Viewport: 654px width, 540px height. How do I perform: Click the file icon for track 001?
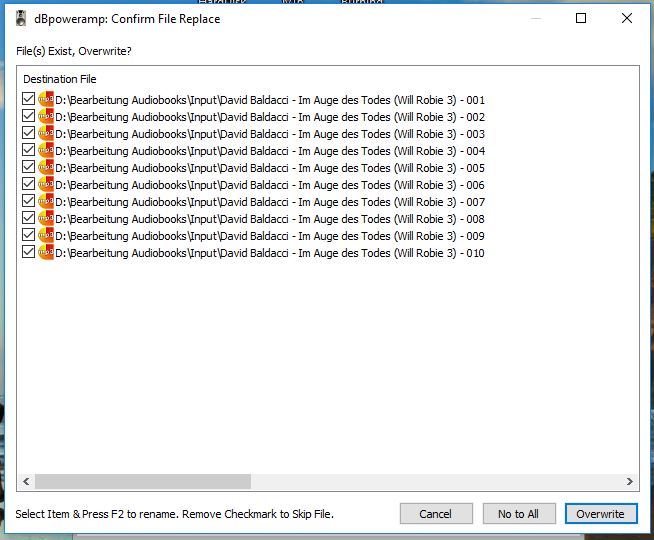(45, 100)
